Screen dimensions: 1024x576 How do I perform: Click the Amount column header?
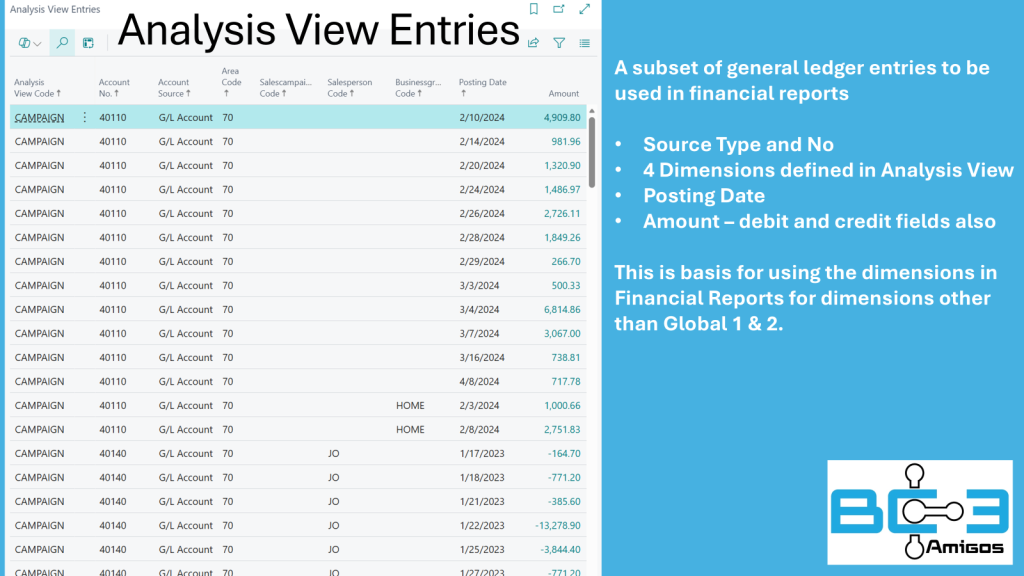[x=564, y=93]
